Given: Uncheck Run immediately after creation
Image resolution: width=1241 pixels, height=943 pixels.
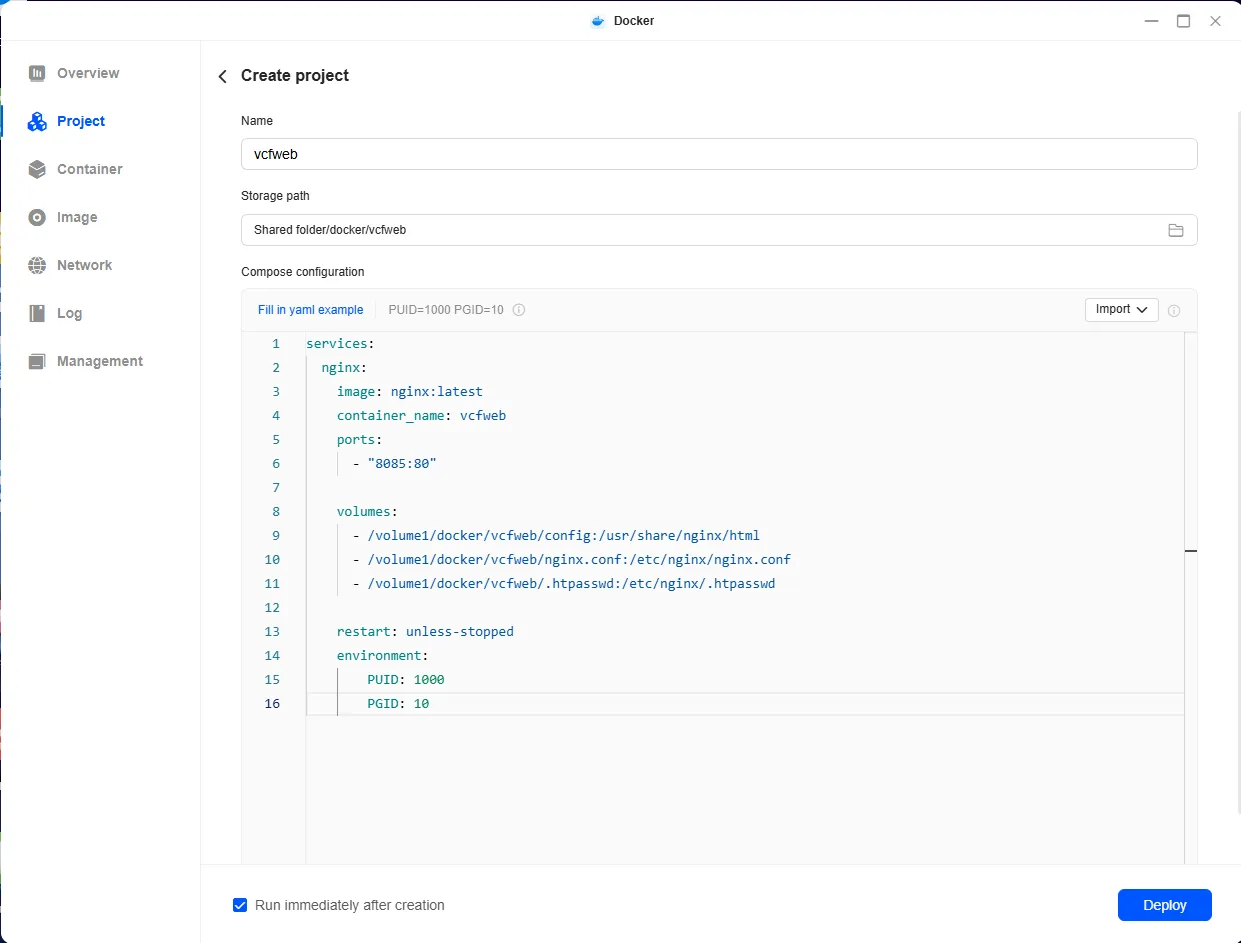Looking at the screenshot, I should 240,905.
